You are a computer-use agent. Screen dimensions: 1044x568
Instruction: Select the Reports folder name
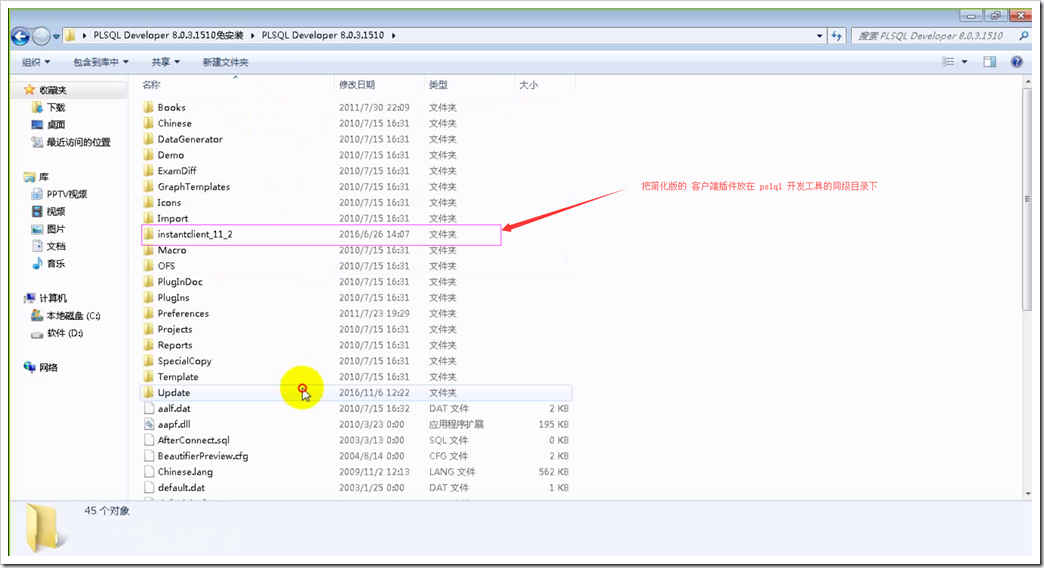(x=175, y=345)
